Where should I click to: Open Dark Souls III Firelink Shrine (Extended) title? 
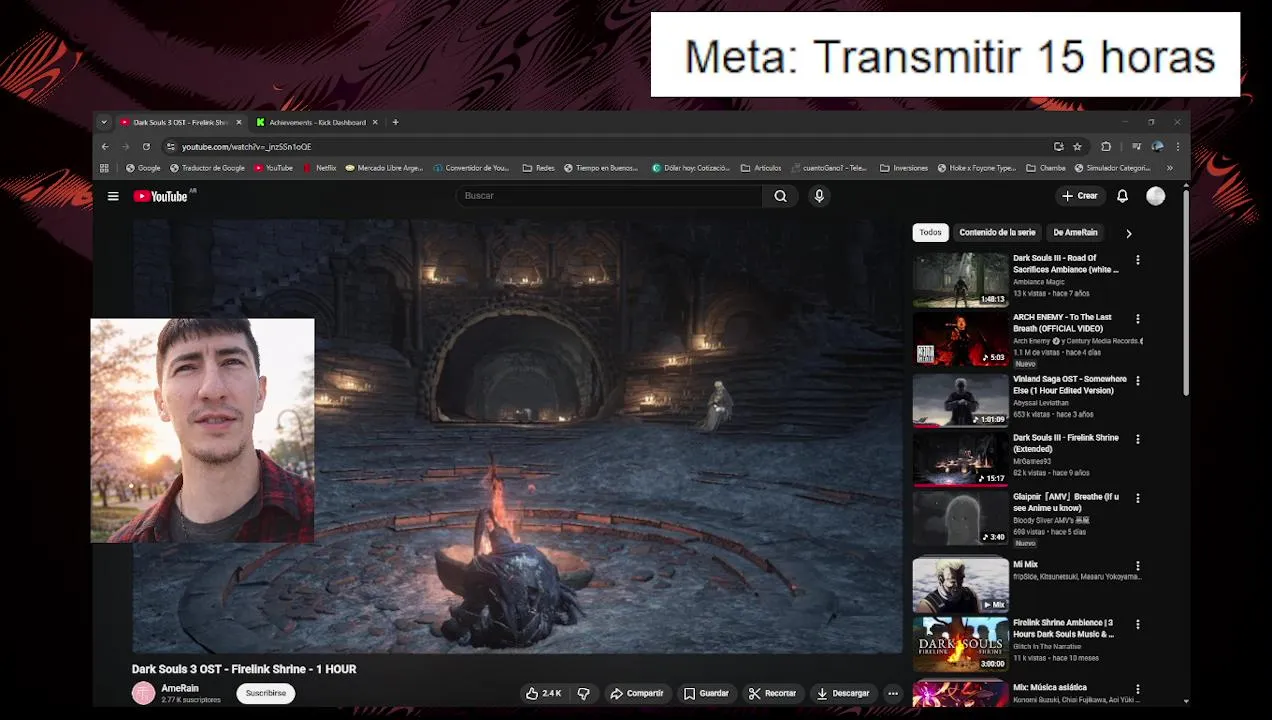(x=1066, y=443)
